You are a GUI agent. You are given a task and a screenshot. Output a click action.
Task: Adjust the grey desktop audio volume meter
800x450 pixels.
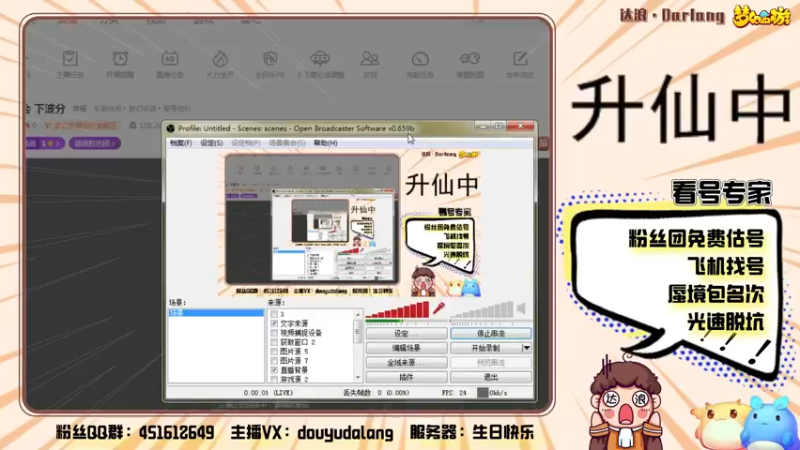[x=482, y=310]
